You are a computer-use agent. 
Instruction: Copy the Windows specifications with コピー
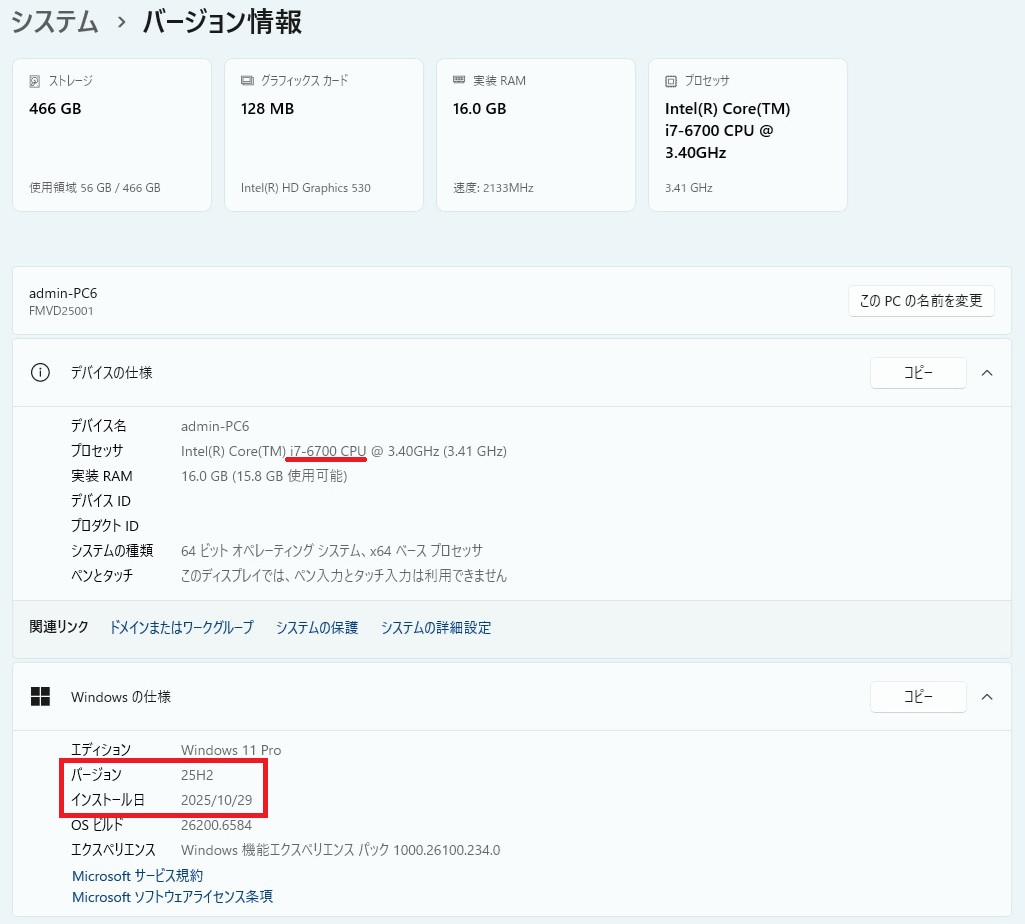click(x=918, y=696)
